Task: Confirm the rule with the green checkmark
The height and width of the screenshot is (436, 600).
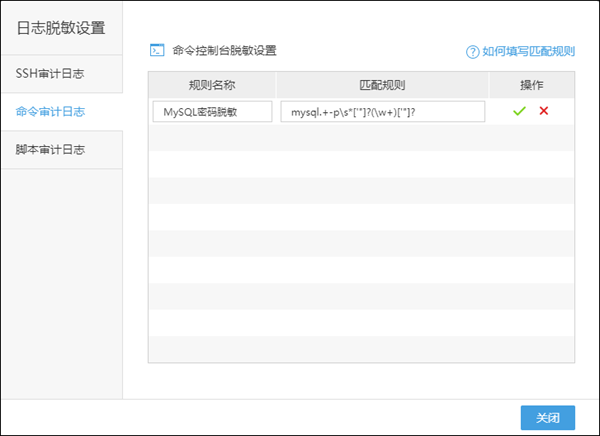Action: point(519,111)
